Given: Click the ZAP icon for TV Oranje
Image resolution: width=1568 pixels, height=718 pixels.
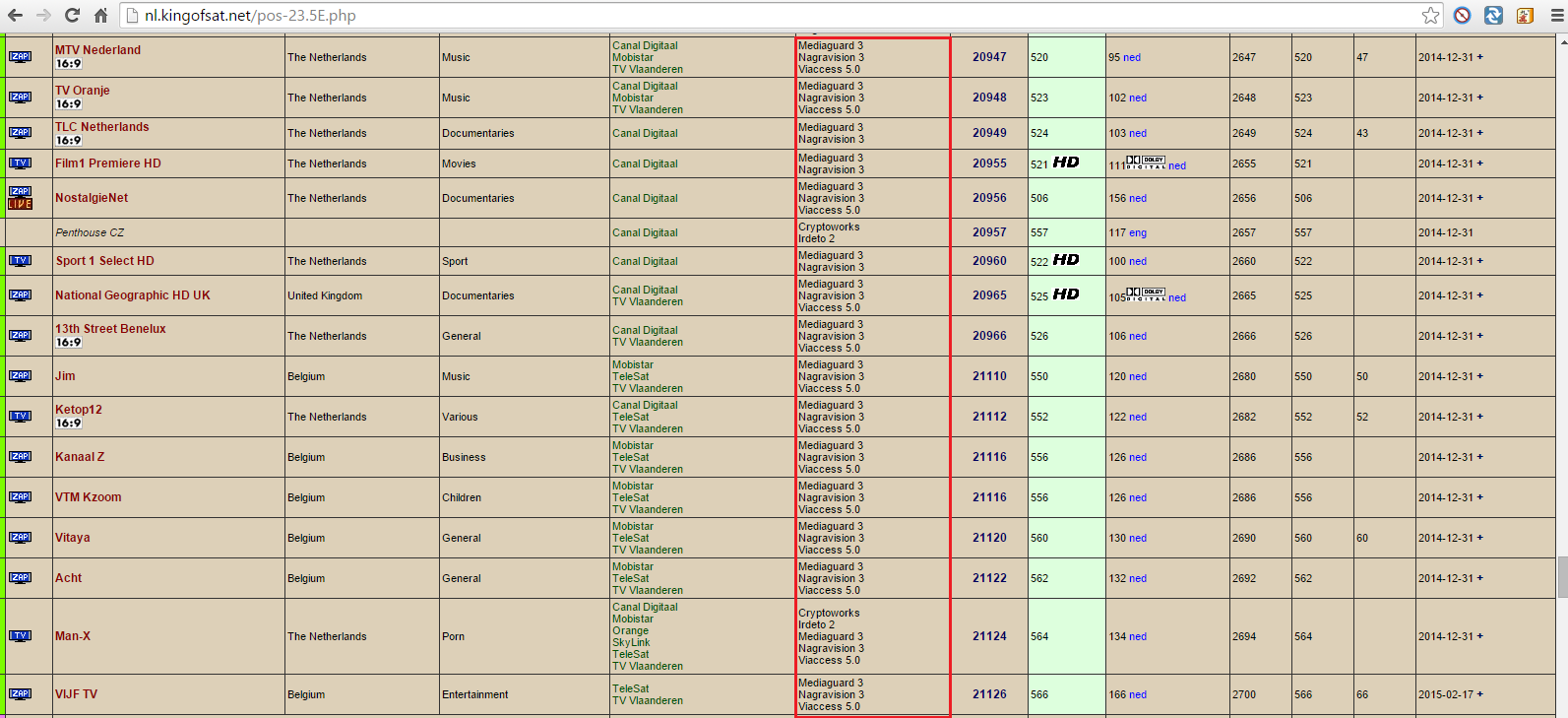Looking at the screenshot, I should pyautogui.click(x=20, y=98).
